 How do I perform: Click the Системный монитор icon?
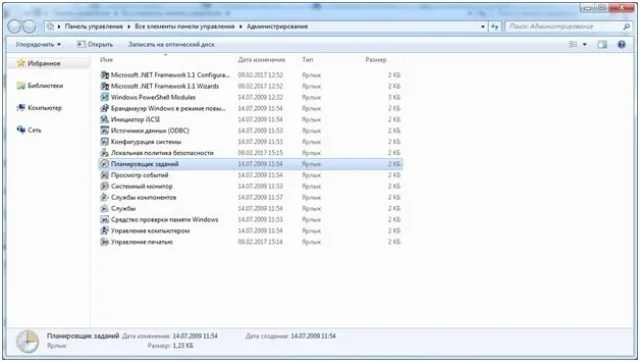[x=104, y=186]
